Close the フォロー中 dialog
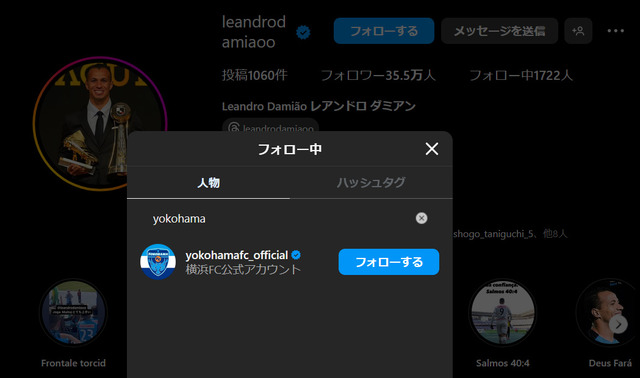 coord(431,149)
